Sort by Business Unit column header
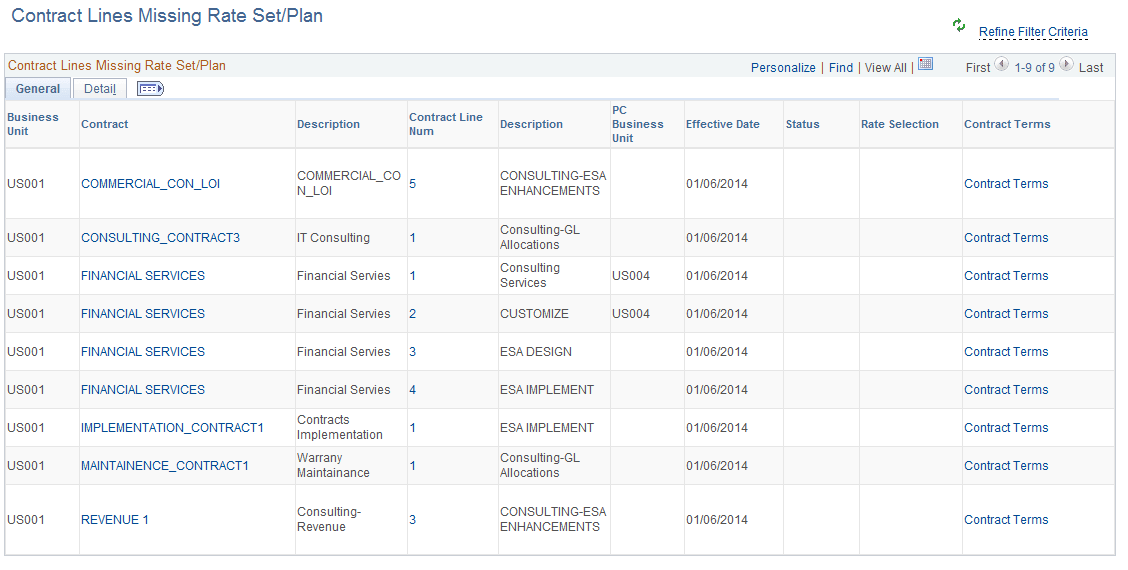Screen dimensions: 1128x570 click(x=33, y=124)
